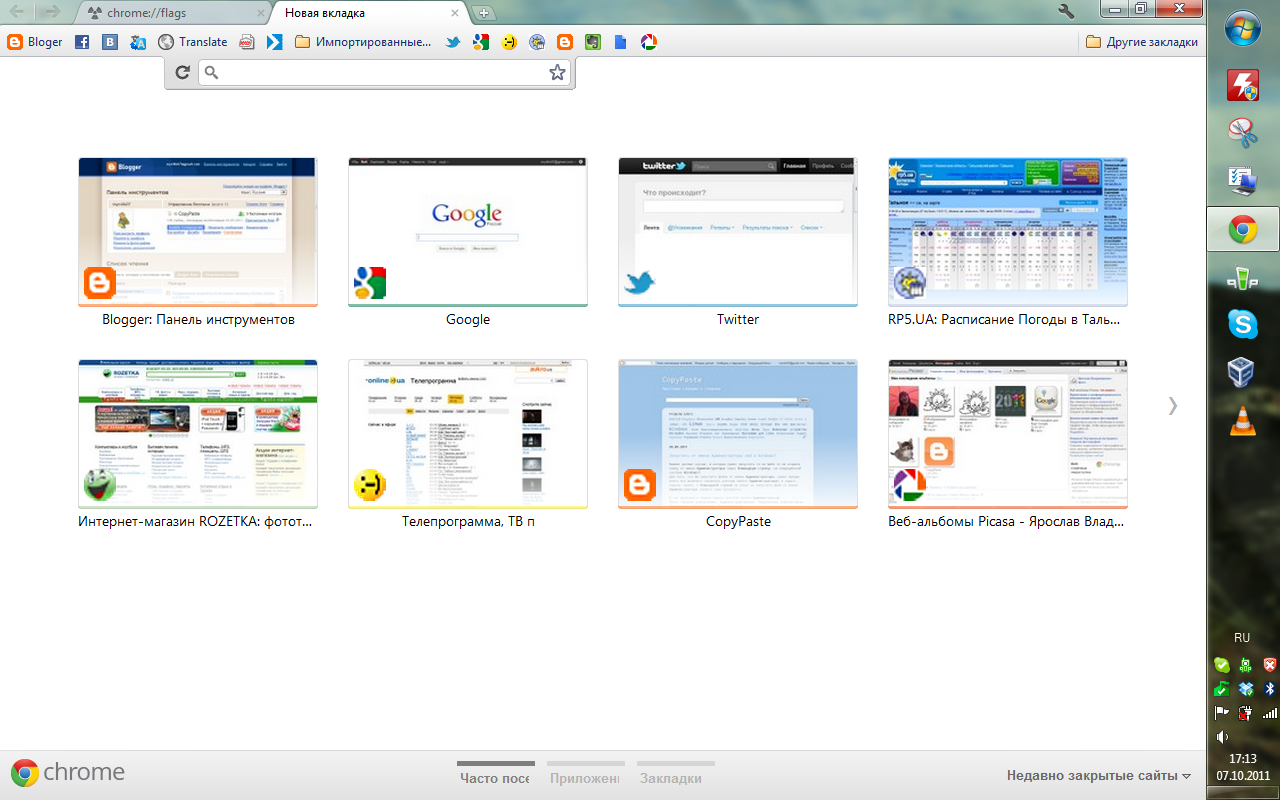Open the Picasa pinwheel bookmark in bookmarks bar
Screen dimensions: 1280x800
point(649,42)
